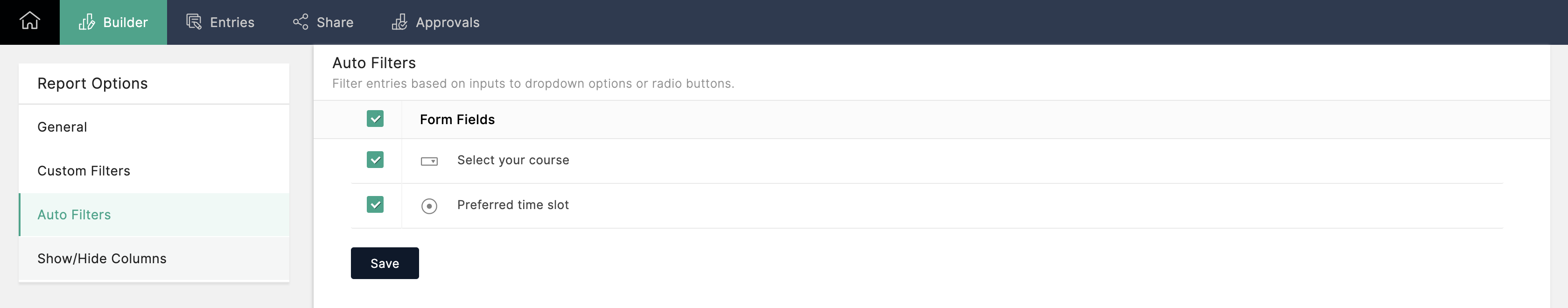The height and width of the screenshot is (308, 1568).
Task: Uncheck the Preferred time slot checkbox
Action: 375,204
